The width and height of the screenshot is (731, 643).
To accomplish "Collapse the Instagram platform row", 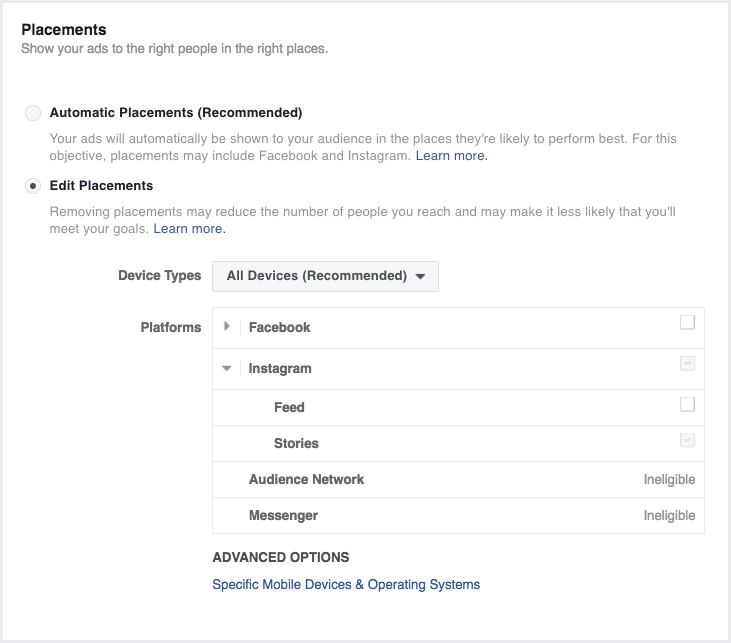I will click(227, 368).
